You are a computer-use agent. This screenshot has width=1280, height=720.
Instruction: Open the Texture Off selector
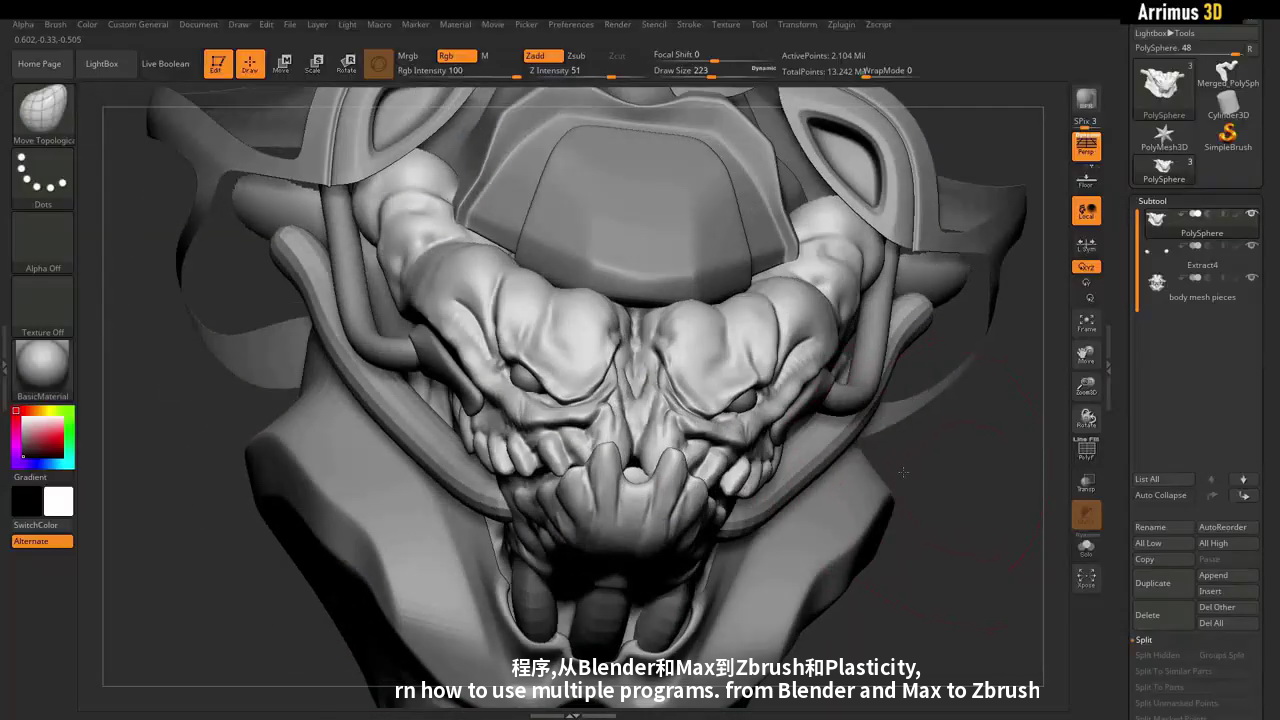click(43, 307)
